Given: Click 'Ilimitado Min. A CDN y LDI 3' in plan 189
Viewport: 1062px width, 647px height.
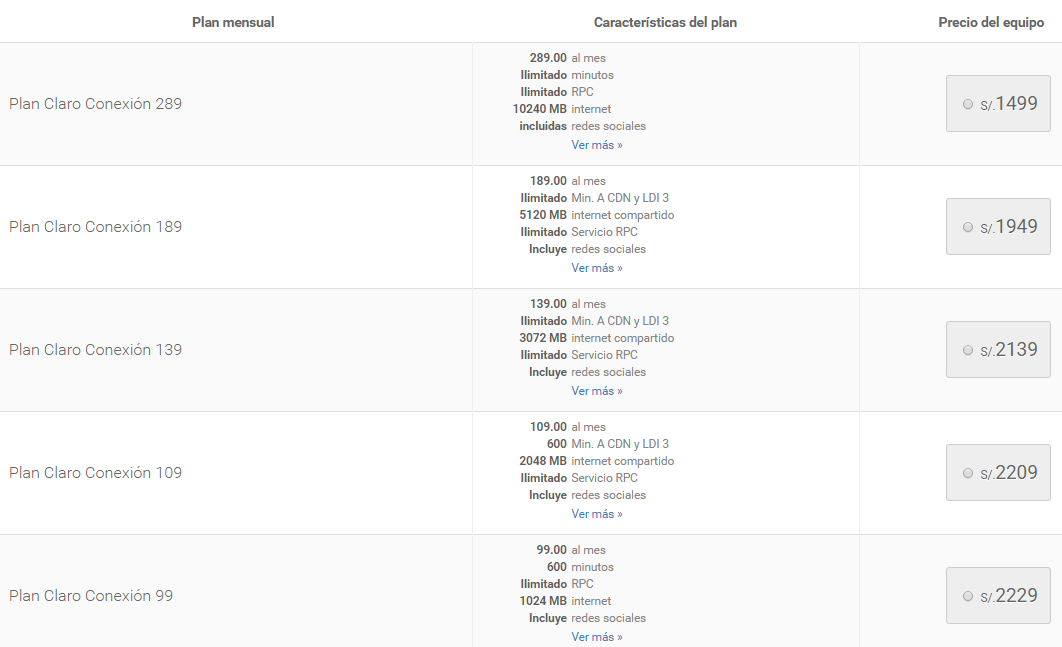Looking at the screenshot, I should pos(595,198).
